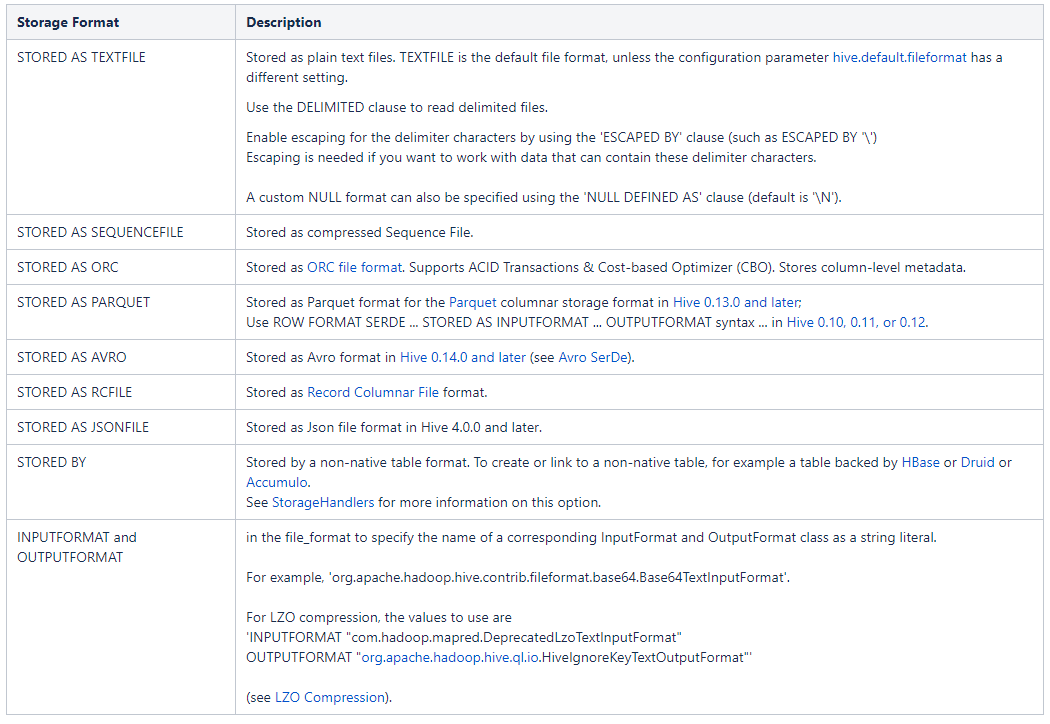Open the ORC file format link

click(354, 268)
